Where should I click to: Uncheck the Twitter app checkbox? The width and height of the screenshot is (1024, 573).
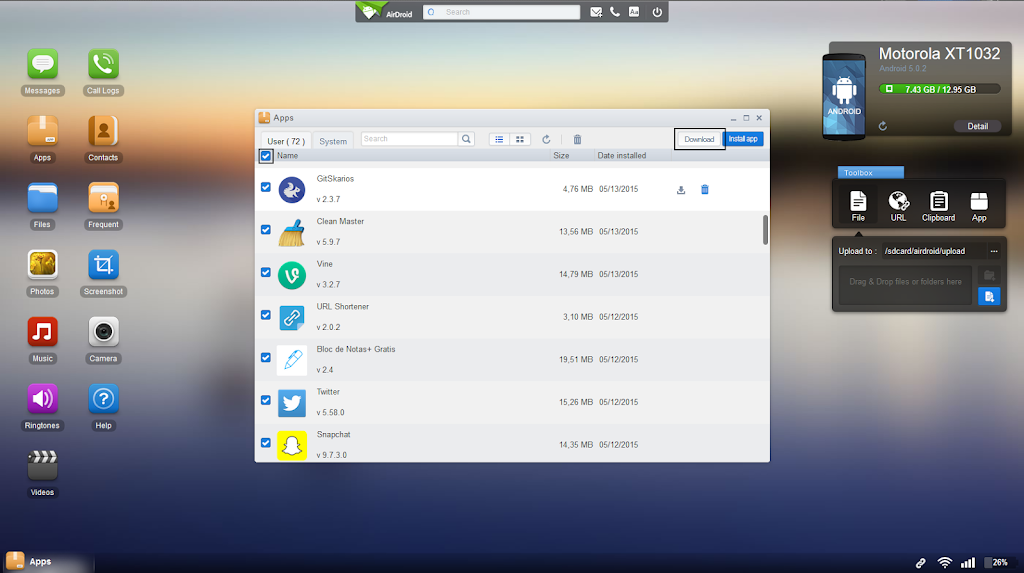pos(266,400)
